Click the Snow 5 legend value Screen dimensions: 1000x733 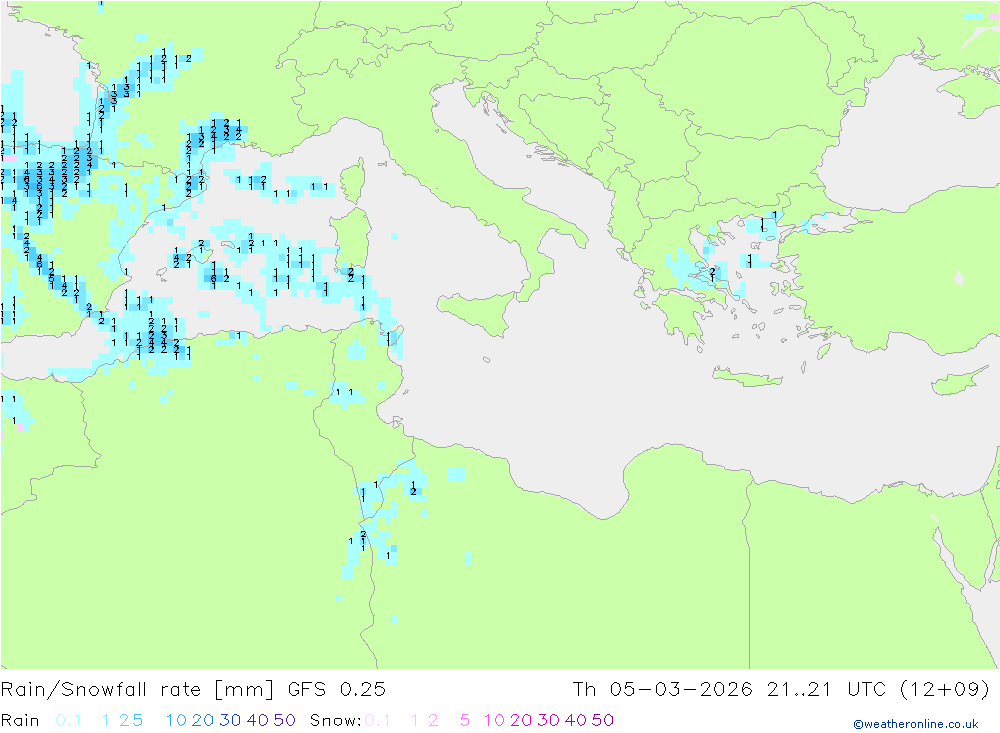(x=465, y=720)
